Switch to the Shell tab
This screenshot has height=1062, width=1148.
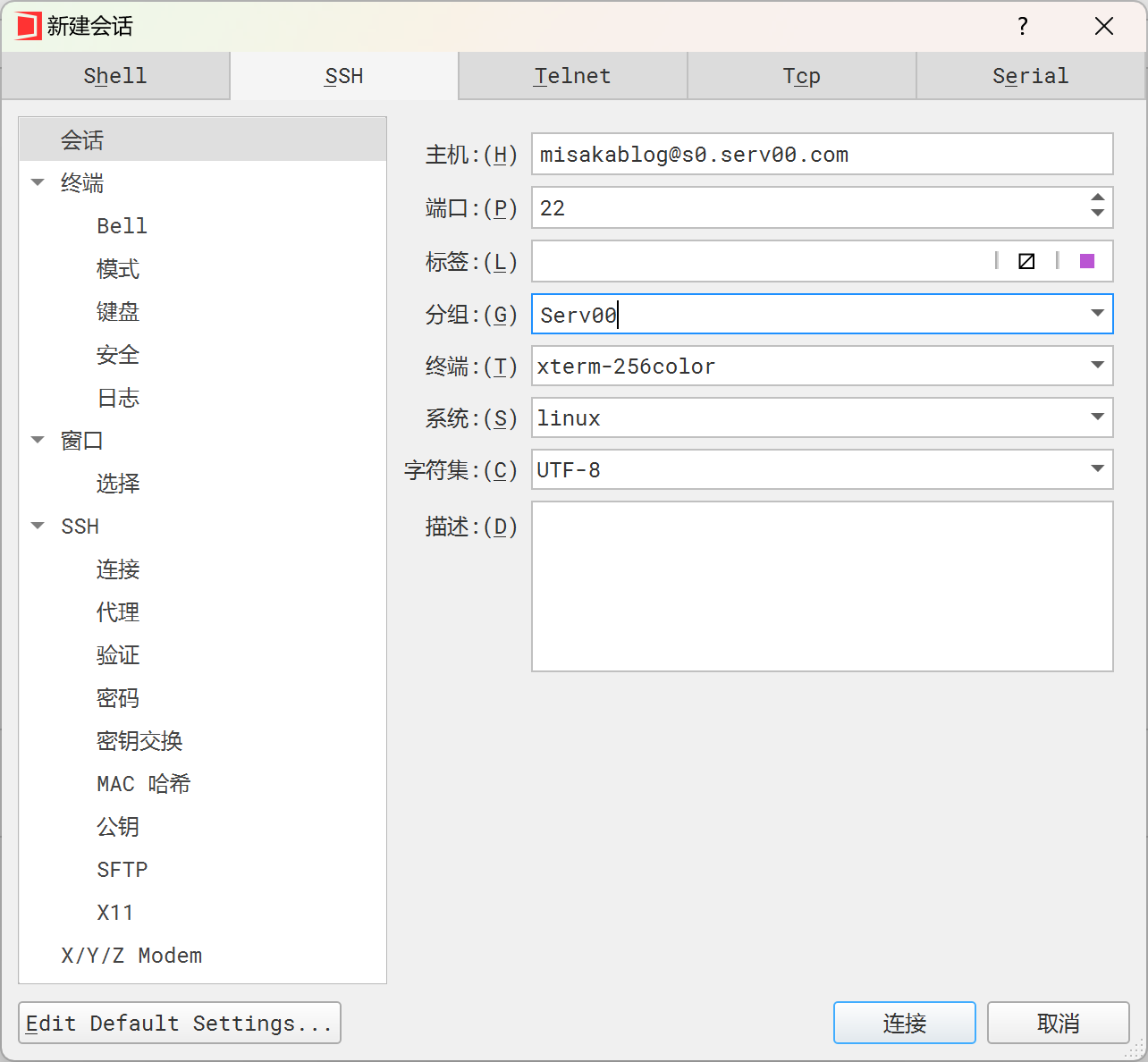pyautogui.click(x=115, y=76)
